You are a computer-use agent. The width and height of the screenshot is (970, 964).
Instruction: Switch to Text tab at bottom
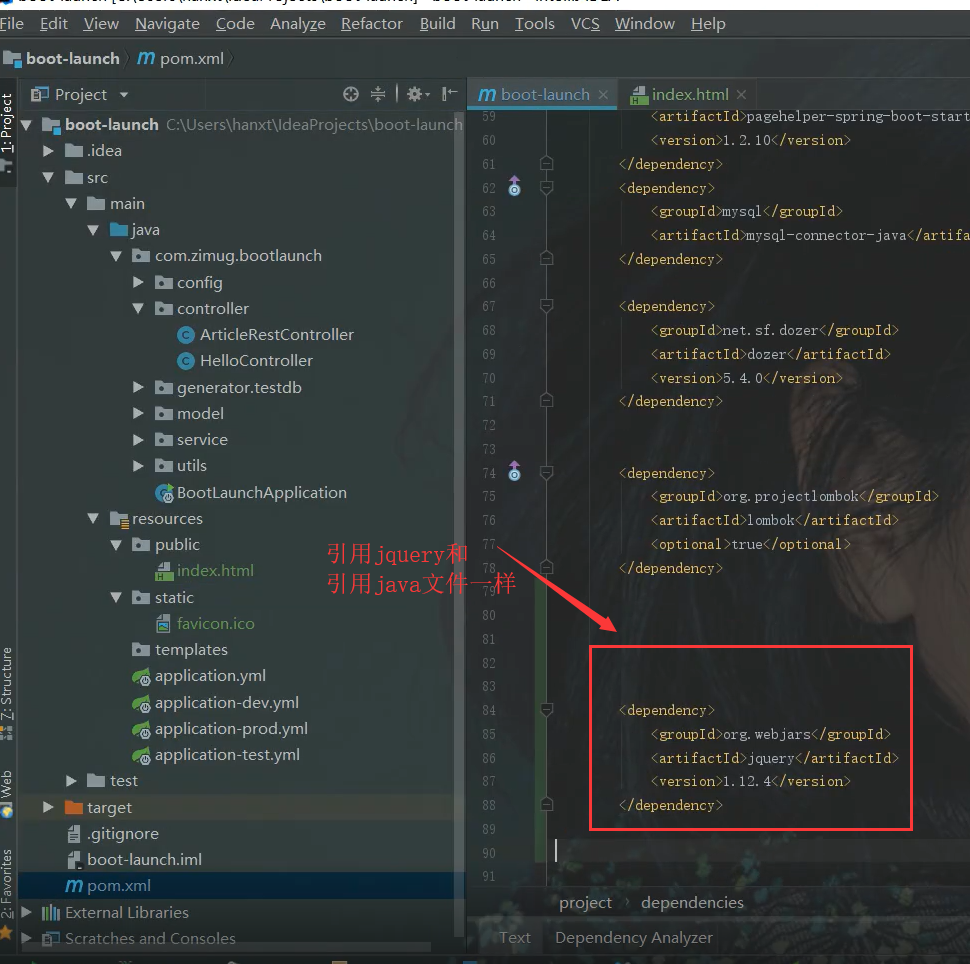click(x=515, y=938)
